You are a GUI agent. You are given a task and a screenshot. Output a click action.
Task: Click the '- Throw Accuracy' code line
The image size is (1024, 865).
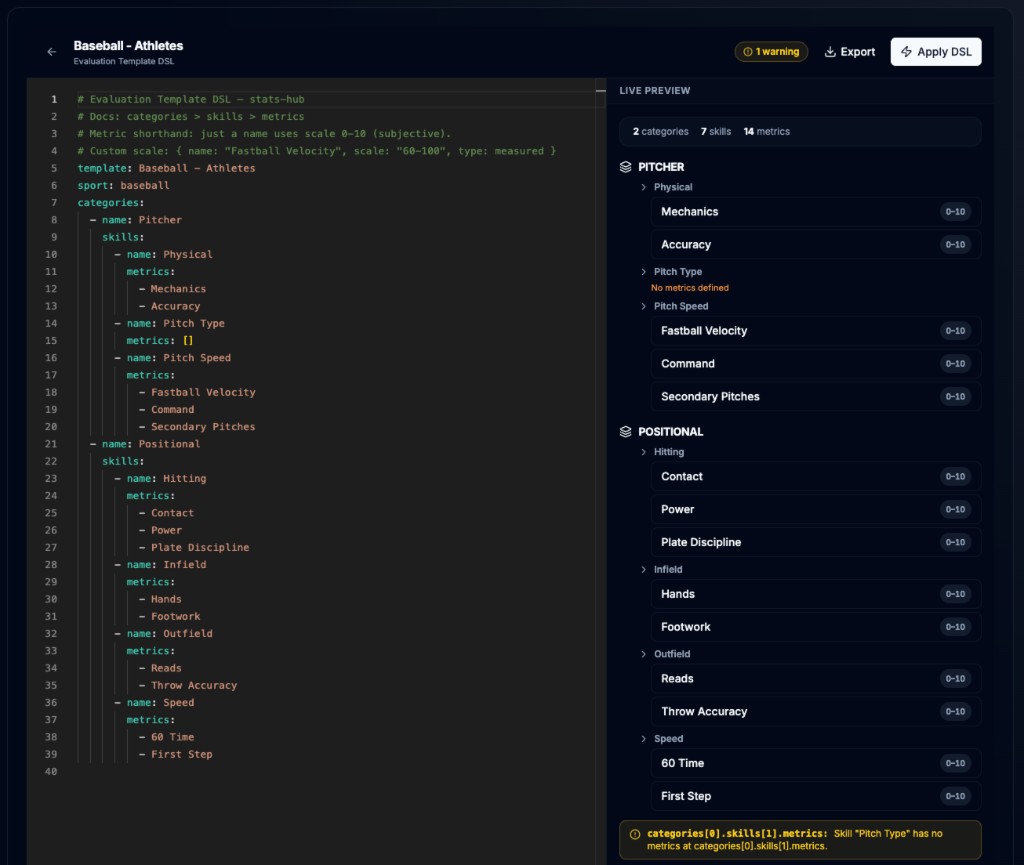(x=188, y=685)
